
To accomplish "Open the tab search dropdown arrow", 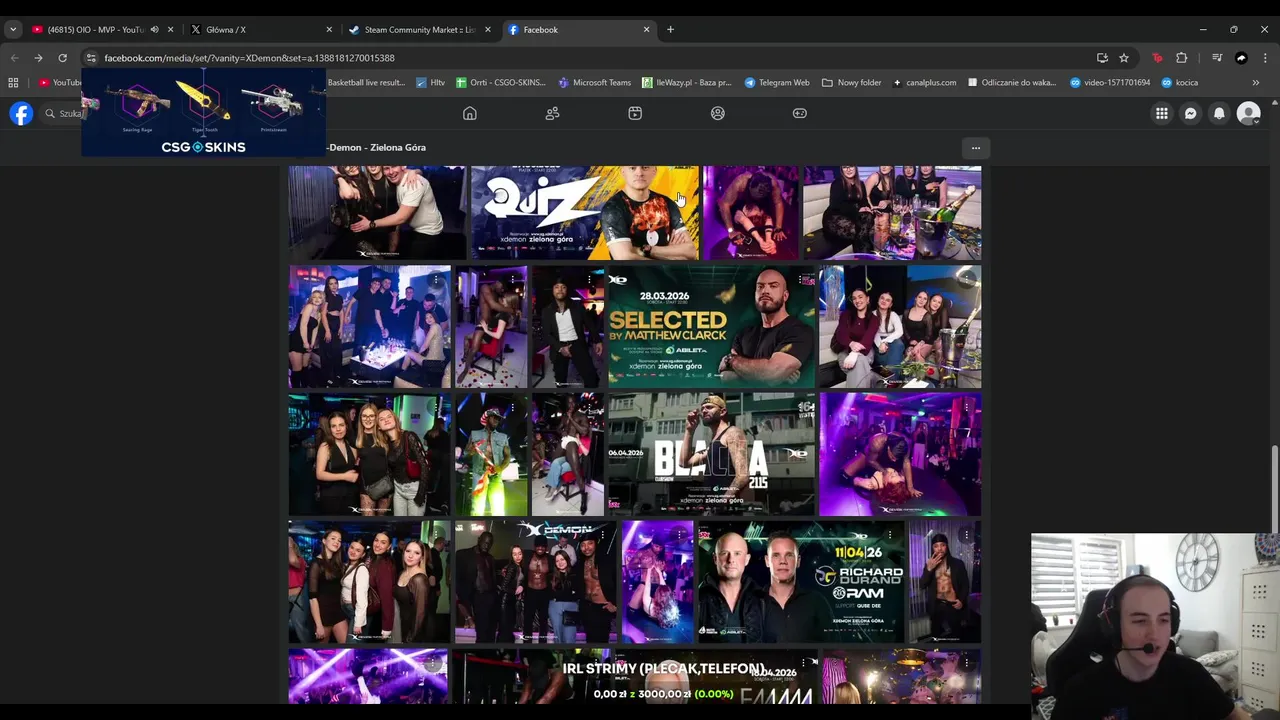I will pos(13,29).
